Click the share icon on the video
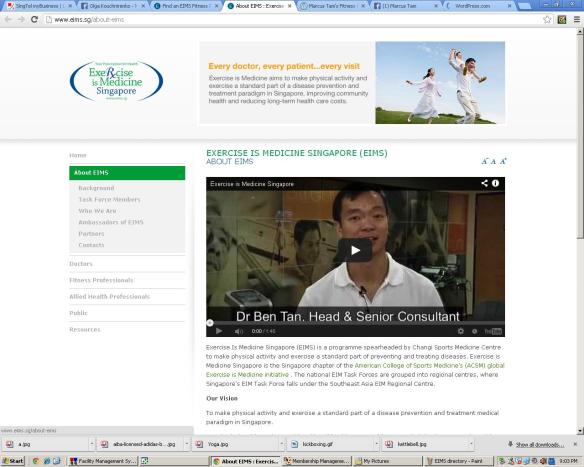Image resolution: width=584 pixels, height=467 pixels. point(484,183)
